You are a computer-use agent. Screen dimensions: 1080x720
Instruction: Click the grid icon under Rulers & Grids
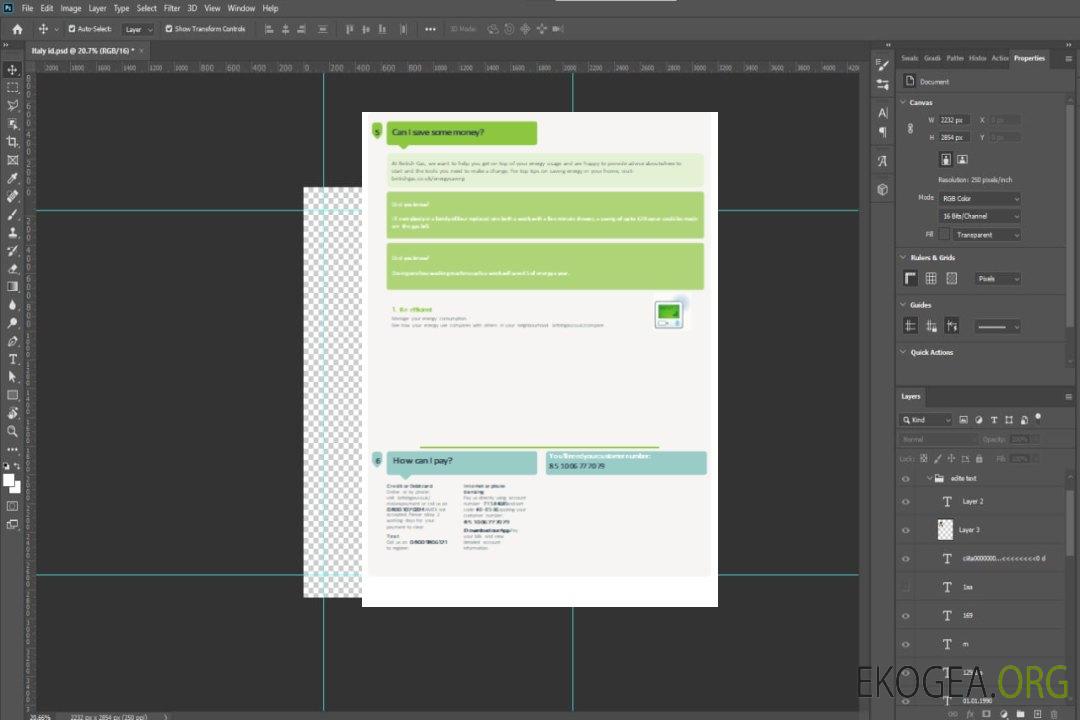pos(931,279)
